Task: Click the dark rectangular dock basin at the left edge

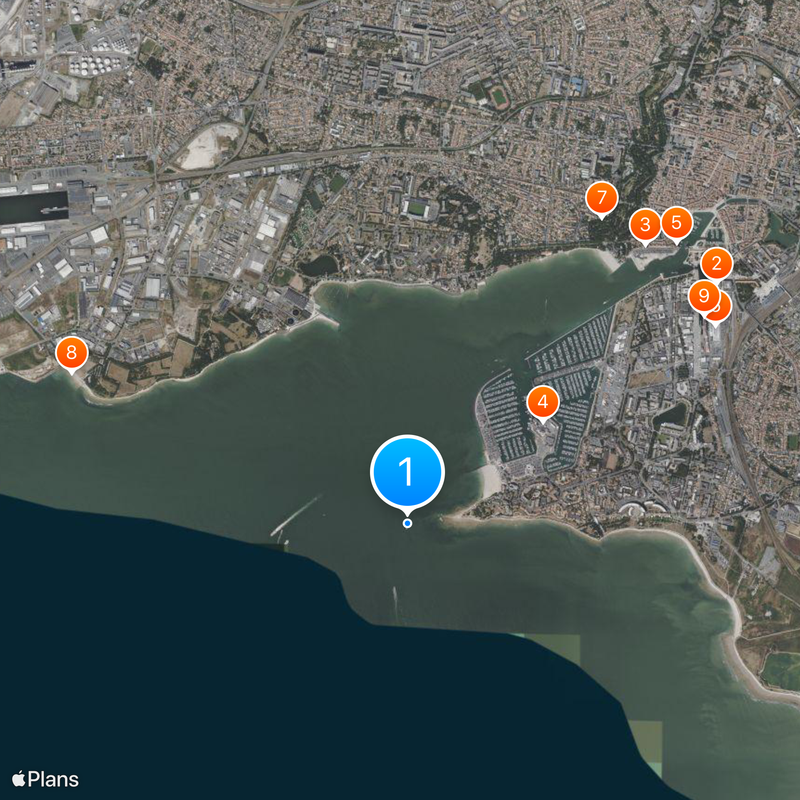Action: coord(34,208)
